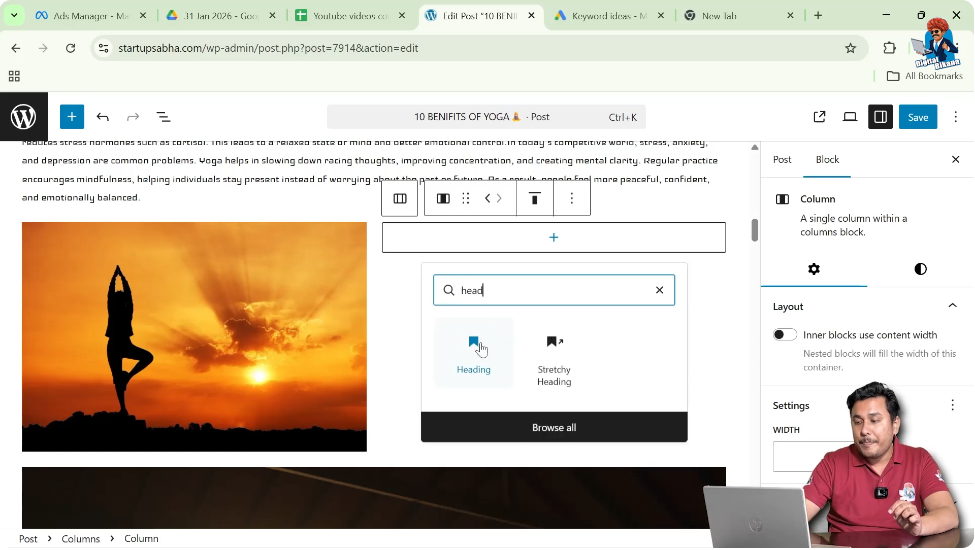Image resolution: width=975 pixels, height=550 pixels.
Task: Click the Column block type icon
Action: click(443, 198)
